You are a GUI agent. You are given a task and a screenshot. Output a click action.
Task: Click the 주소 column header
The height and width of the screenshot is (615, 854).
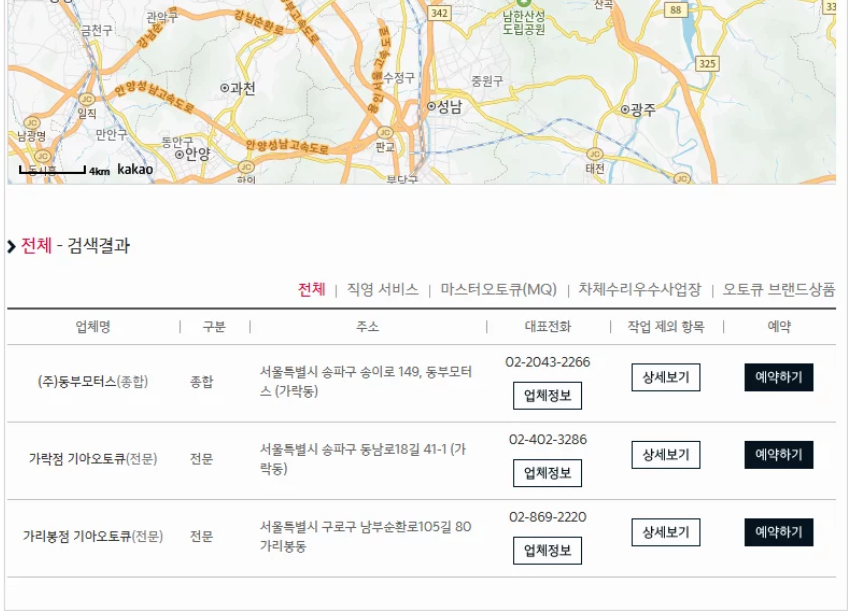(x=368, y=326)
